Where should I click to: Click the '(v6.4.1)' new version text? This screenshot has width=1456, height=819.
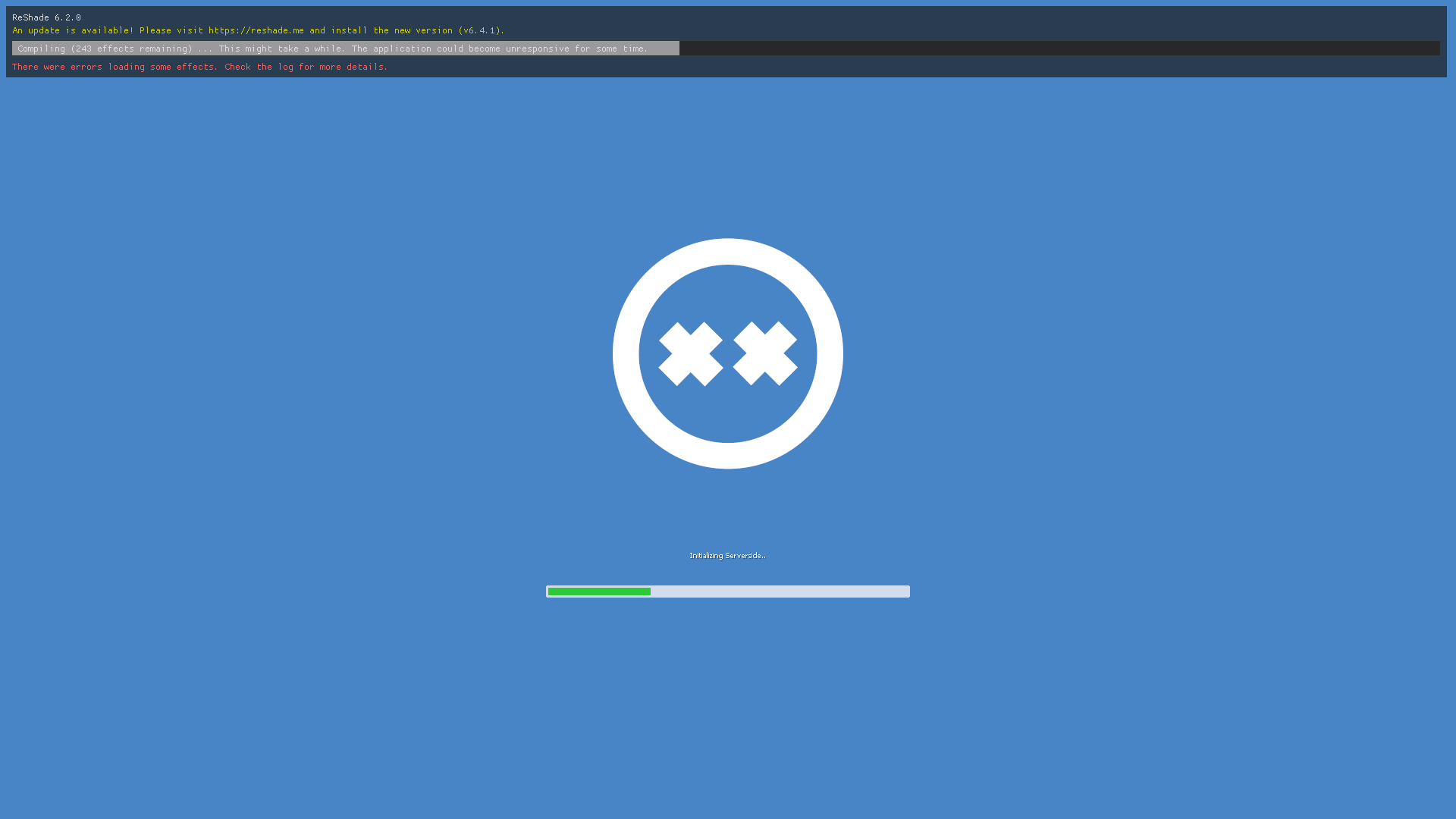[x=479, y=30]
